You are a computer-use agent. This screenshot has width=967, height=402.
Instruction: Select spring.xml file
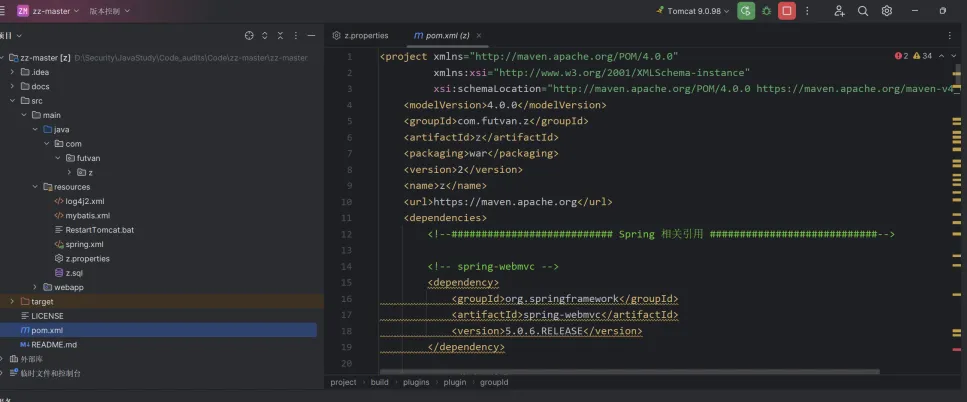(79, 244)
